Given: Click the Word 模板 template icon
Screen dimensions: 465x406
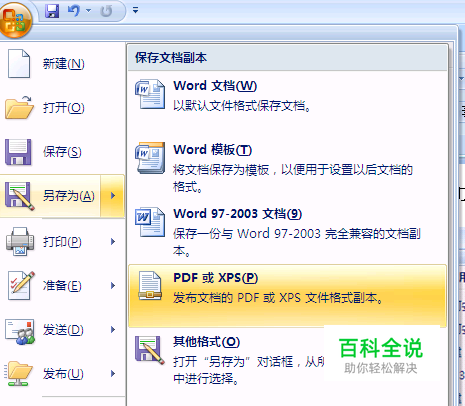Looking at the screenshot, I should click(x=150, y=158).
